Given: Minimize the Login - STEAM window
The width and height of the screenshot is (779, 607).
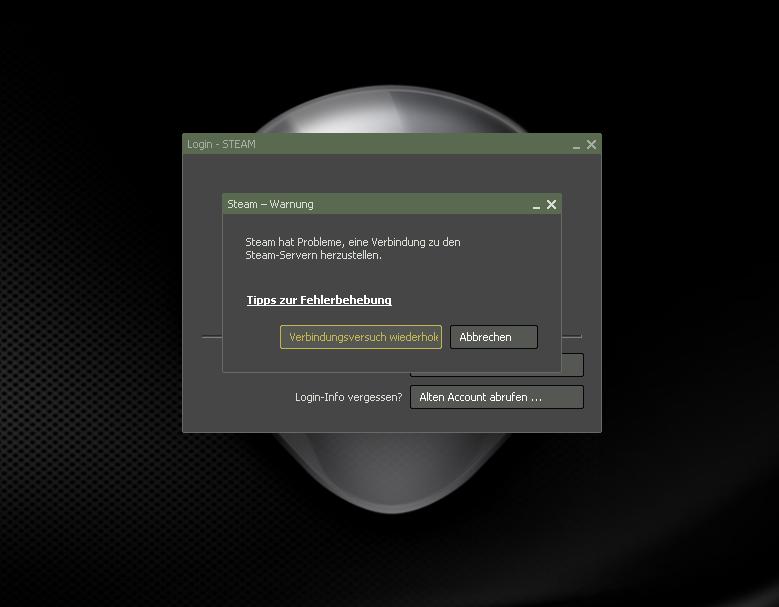Looking at the screenshot, I should click(x=576, y=147).
